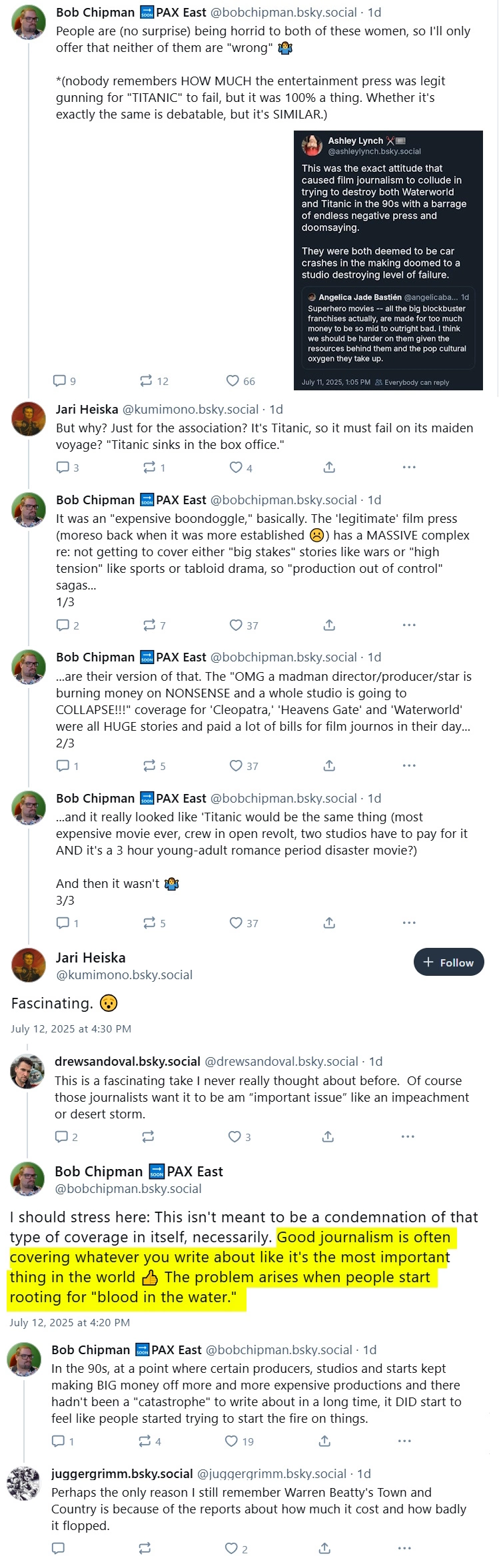The width and height of the screenshot is (501, 1568).
Task: Share Jari Heiska's 'But why?' post
Action: (329, 468)
